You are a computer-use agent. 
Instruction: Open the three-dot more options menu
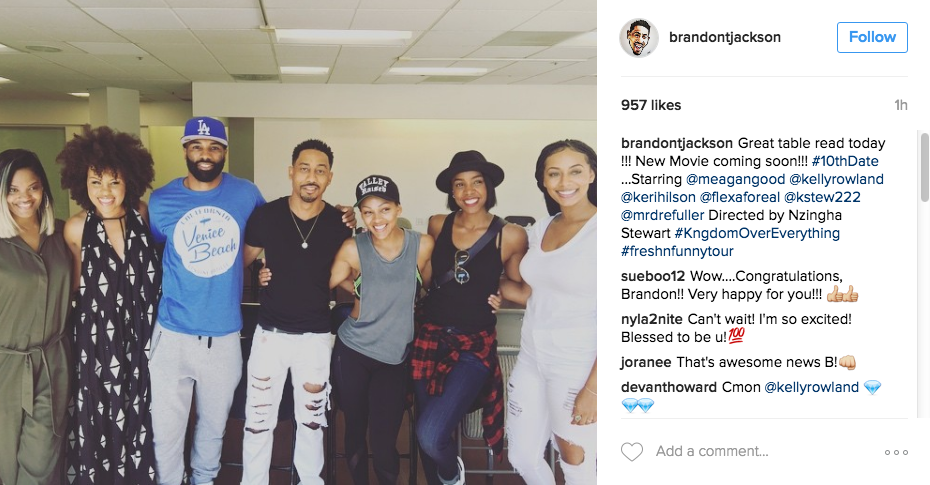[x=896, y=452]
